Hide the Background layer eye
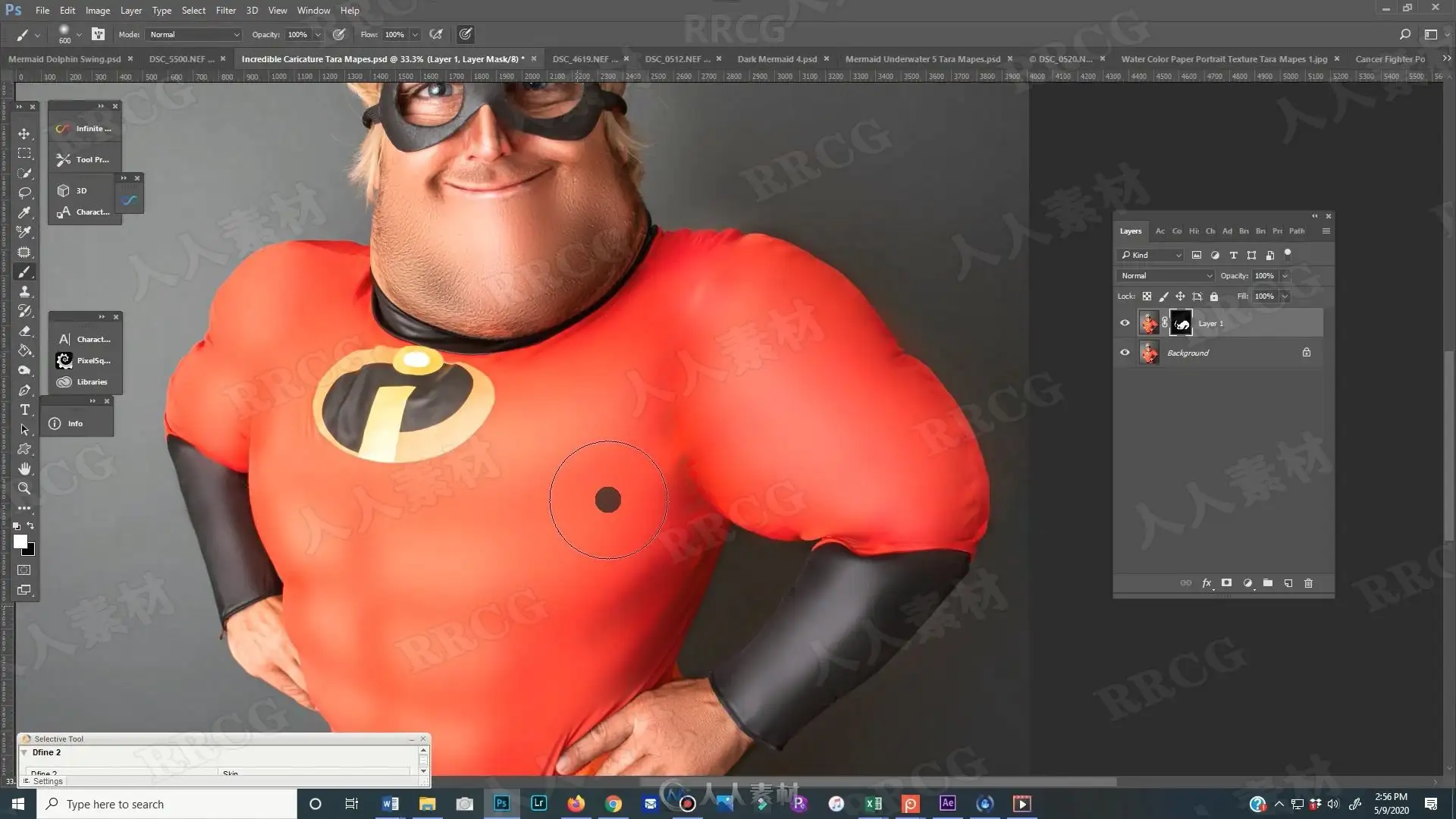 (1125, 353)
